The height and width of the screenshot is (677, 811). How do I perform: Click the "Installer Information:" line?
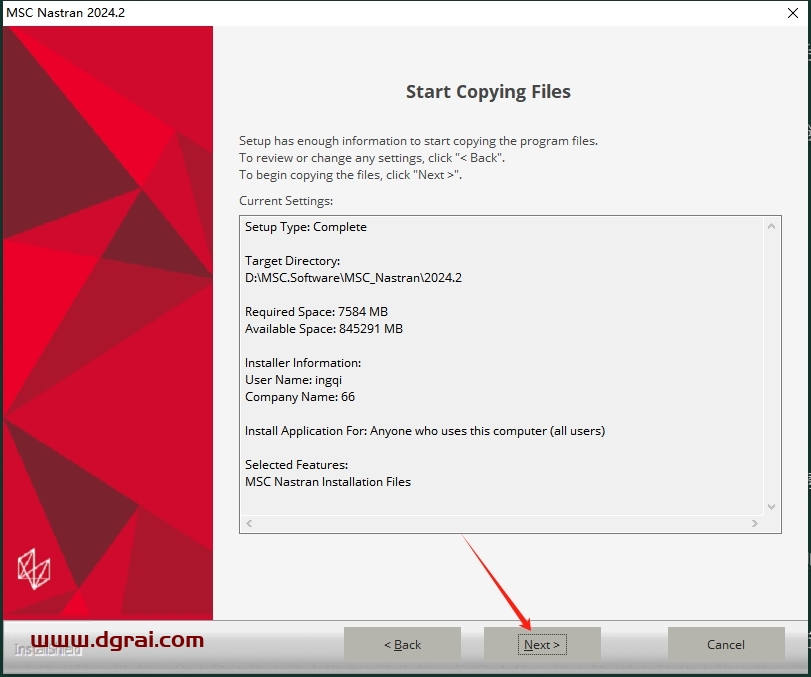[303, 363]
